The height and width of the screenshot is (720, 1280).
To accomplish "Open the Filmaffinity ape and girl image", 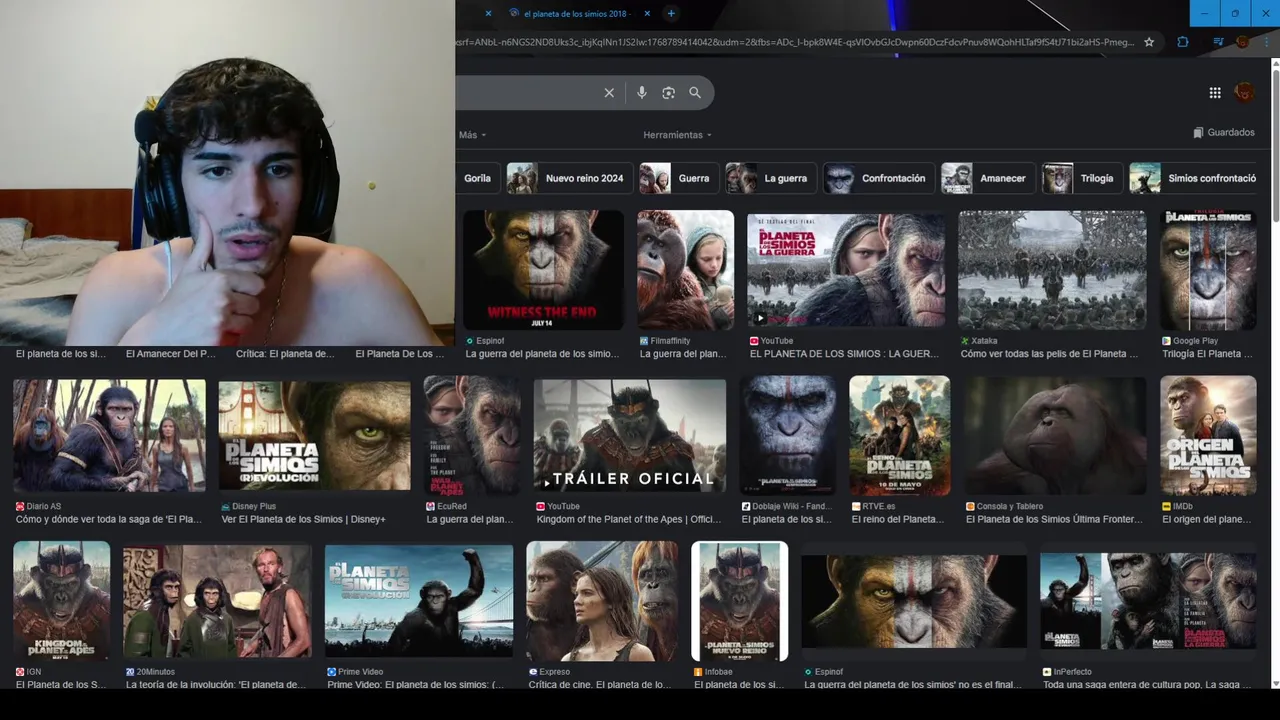I will point(685,270).
